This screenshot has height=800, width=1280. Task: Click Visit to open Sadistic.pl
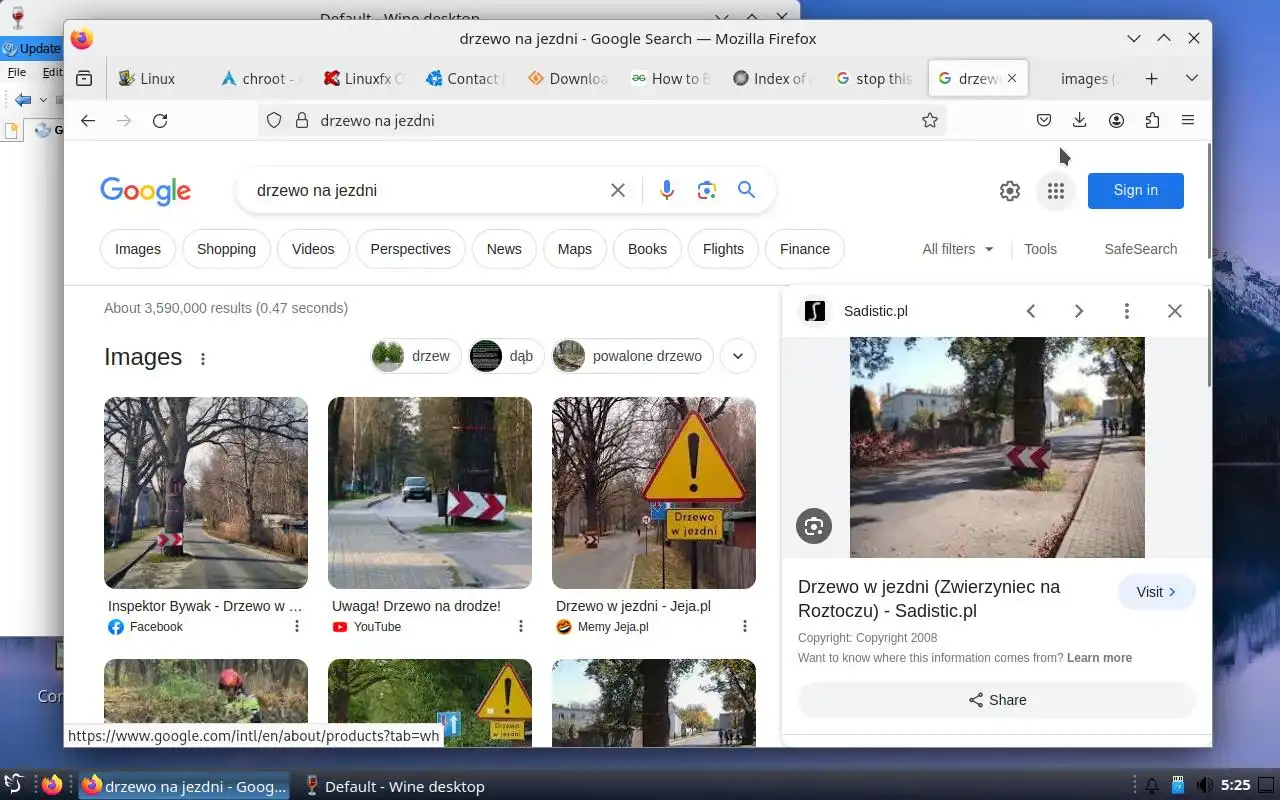(x=1157, y=592)
